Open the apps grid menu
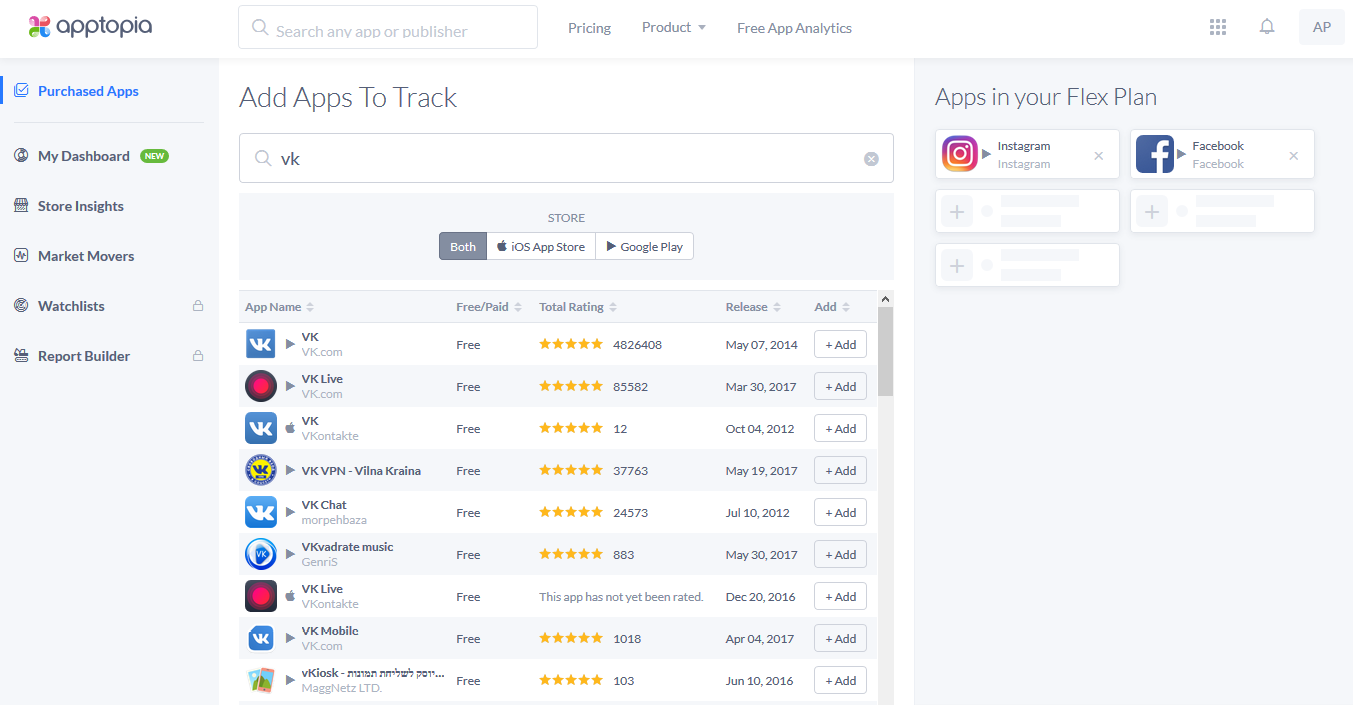Image resolution: width=1353 pixels, height=705 pixels. coord(1218,27)
